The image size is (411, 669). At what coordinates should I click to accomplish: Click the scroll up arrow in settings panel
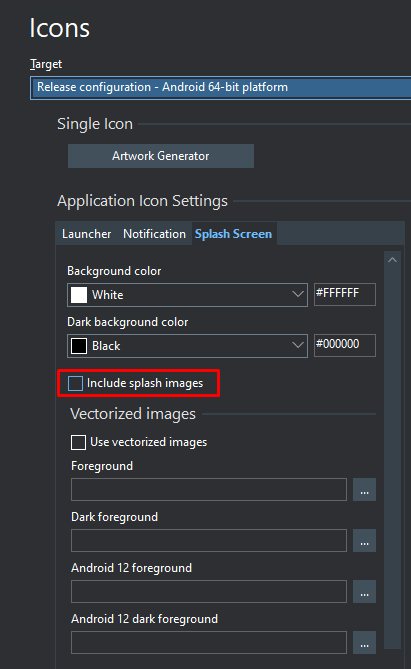click(392, 260)
